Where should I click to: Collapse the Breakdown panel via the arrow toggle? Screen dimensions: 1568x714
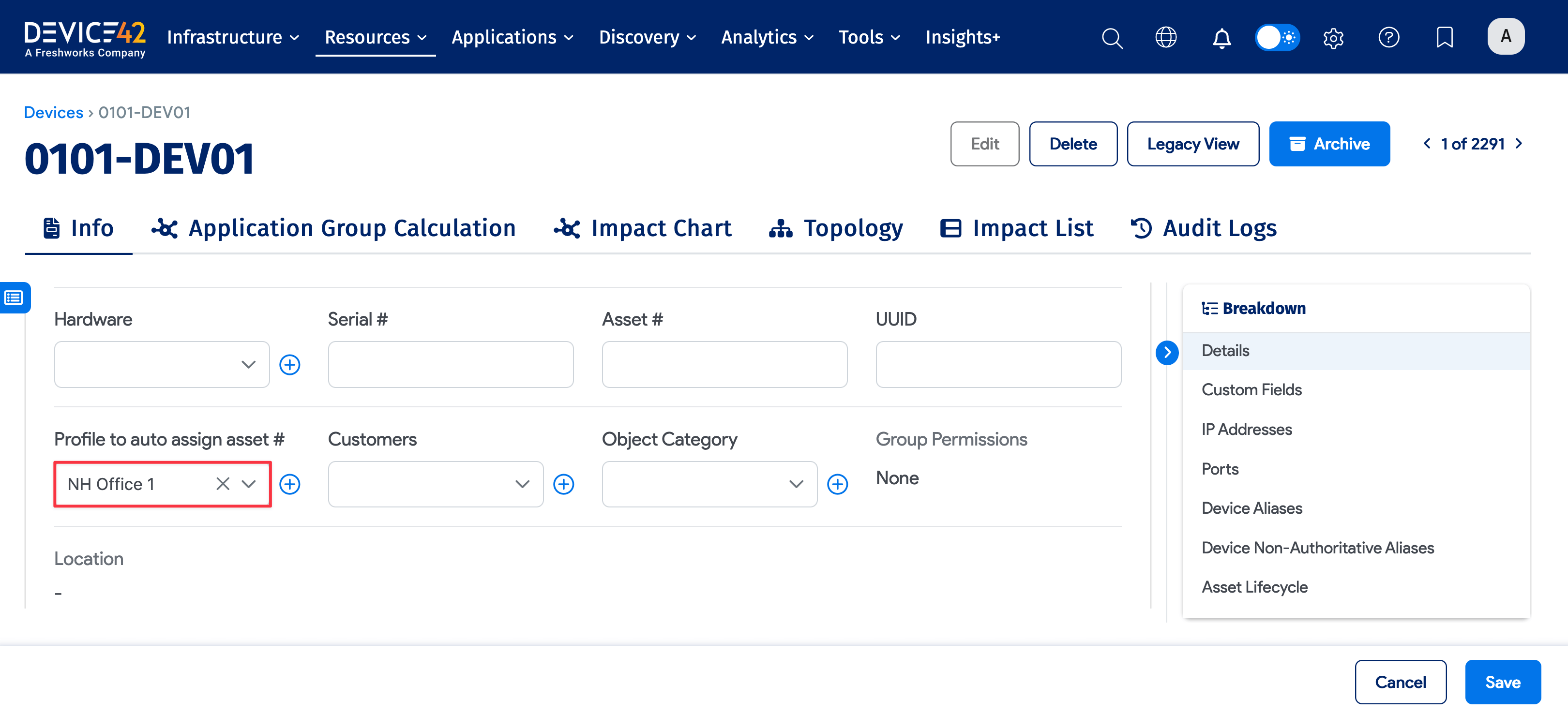1167,352
